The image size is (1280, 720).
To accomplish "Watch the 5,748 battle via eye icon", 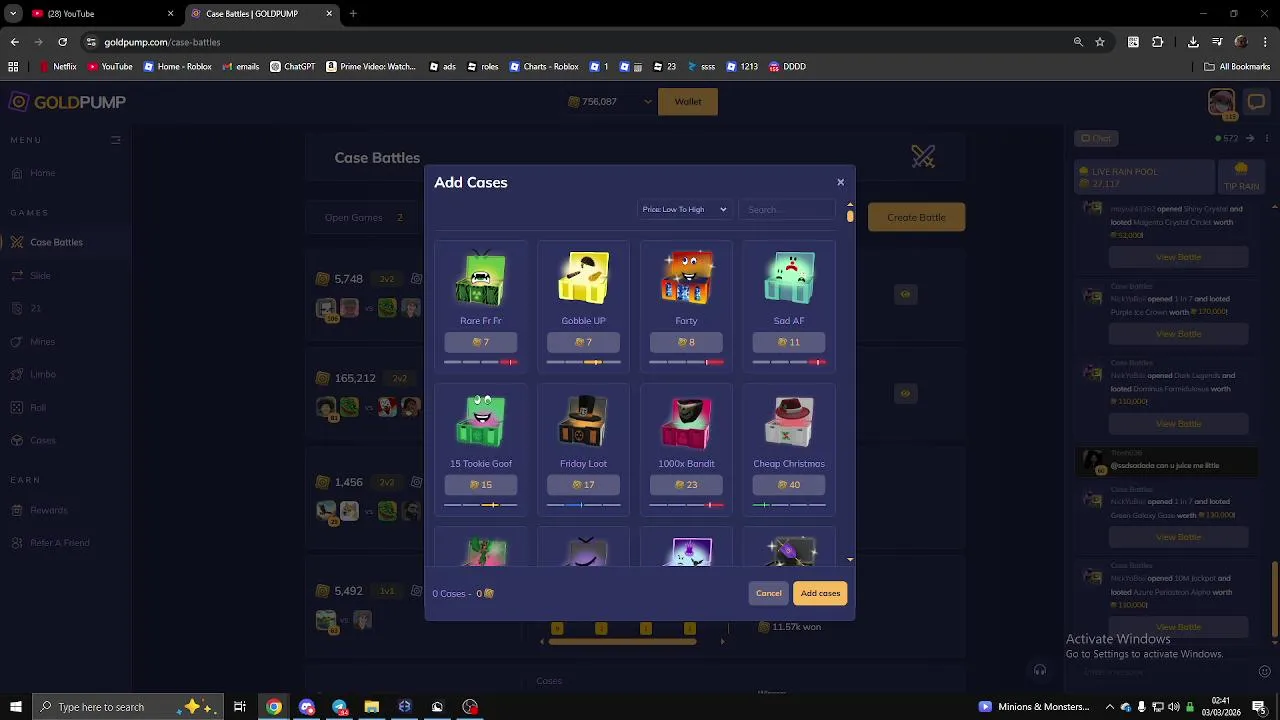I will (x=905, y=294).
